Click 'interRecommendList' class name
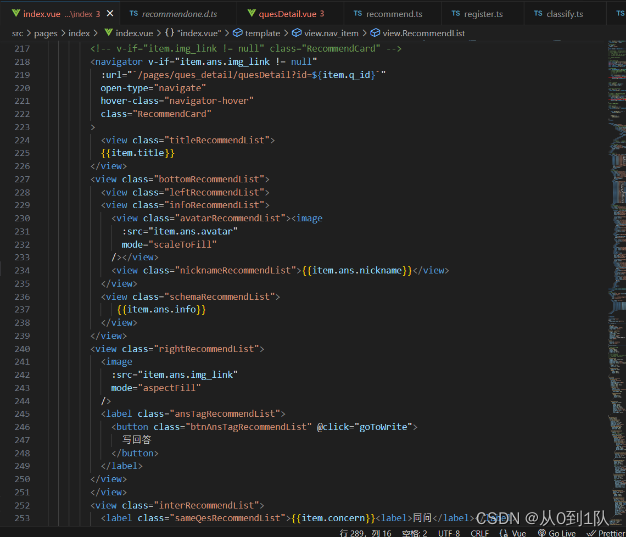The height and width of the screenshot is (537, 626). click(206, 505)
